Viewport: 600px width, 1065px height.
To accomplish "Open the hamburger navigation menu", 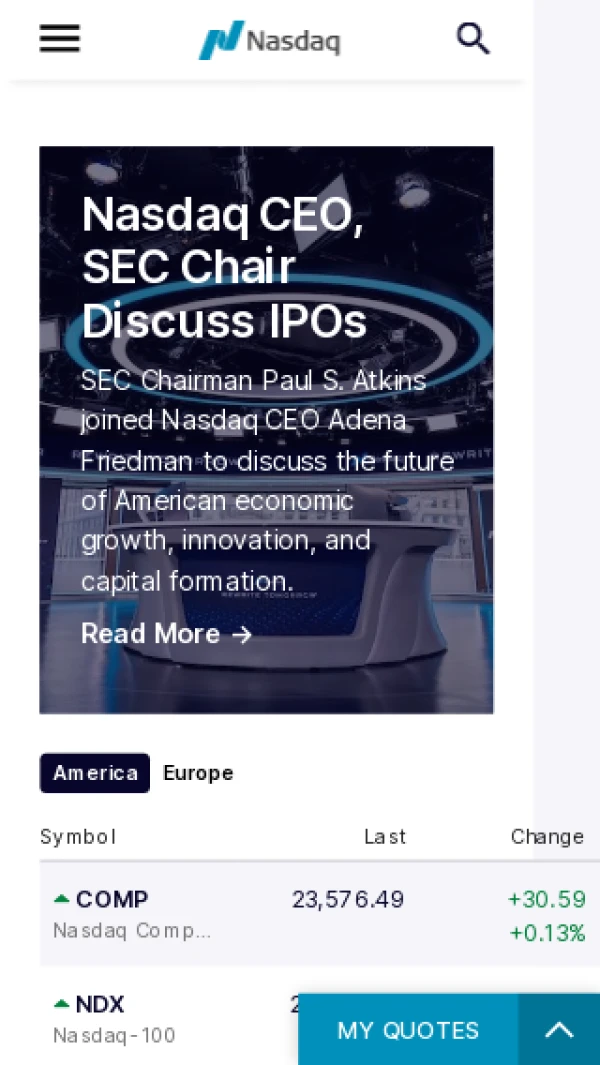I will [x=60, y=39].
